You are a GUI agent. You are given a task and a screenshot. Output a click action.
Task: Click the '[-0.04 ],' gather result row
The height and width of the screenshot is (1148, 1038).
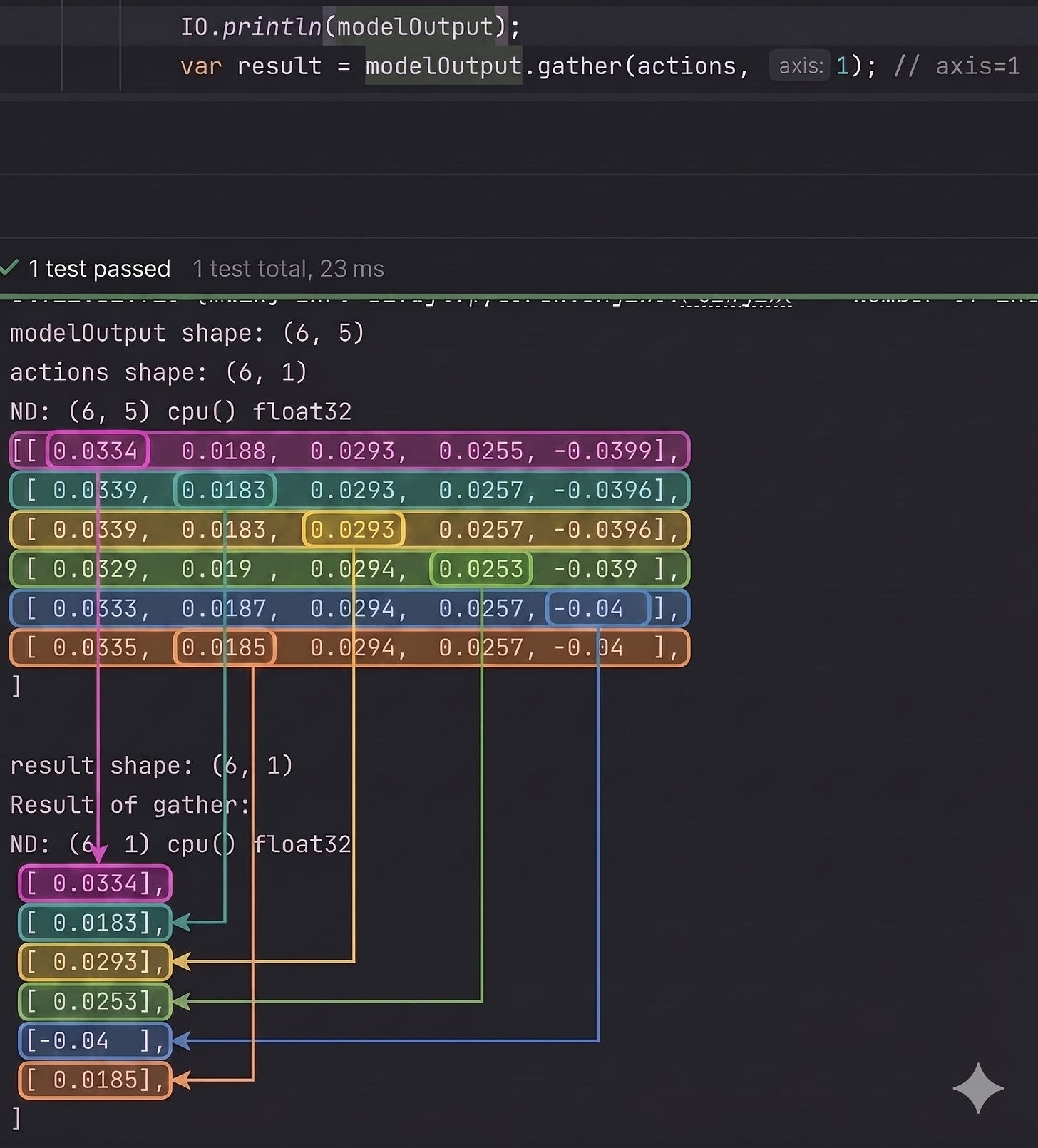click(x=95, y=1040)
